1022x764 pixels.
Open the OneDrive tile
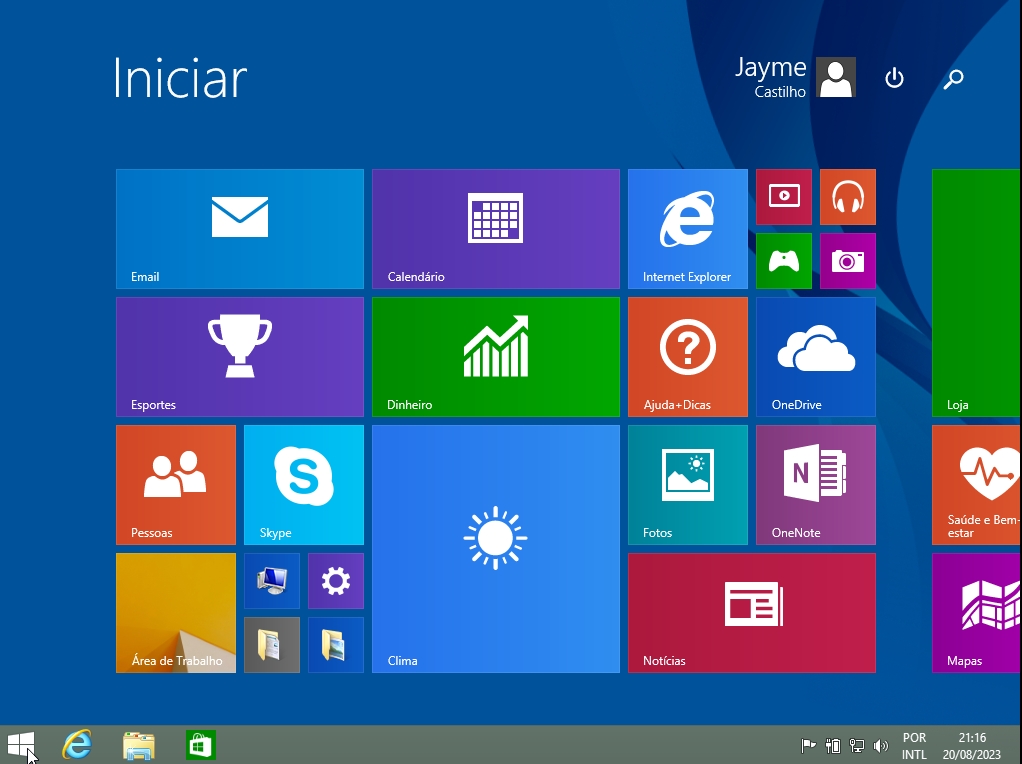click(x=815, y=356)
